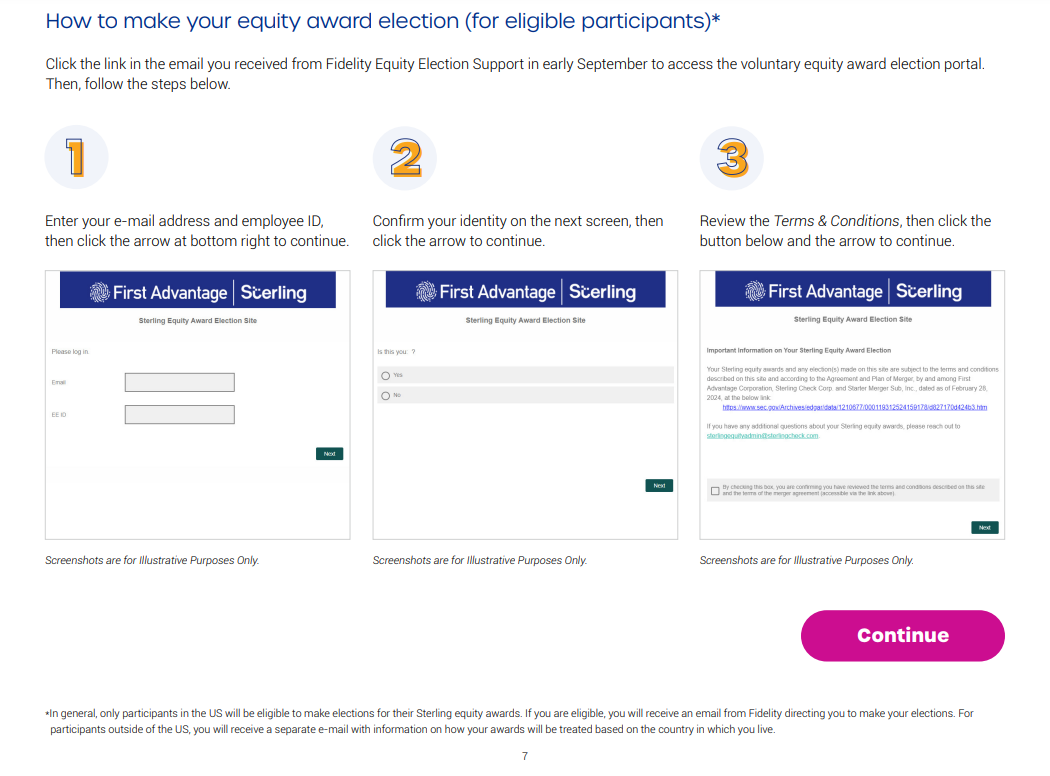
Task: Click the large number 2 step icon
Action: click(x=404, y=158)
